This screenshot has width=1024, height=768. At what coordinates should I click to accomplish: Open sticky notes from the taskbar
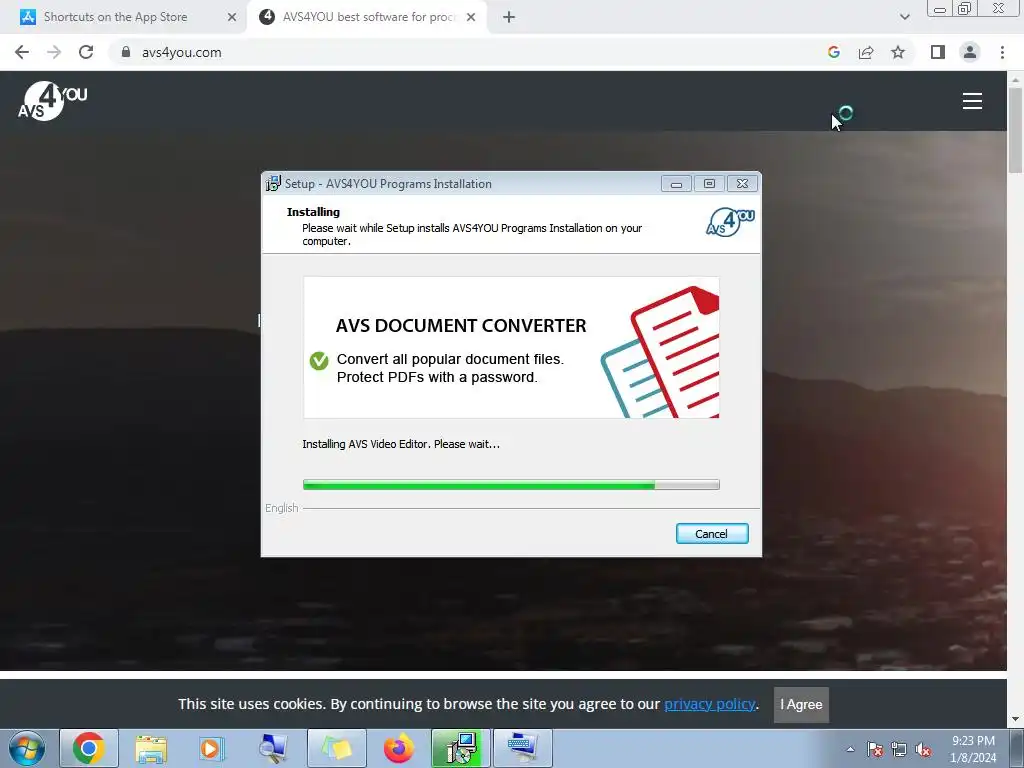coord(337,748)
